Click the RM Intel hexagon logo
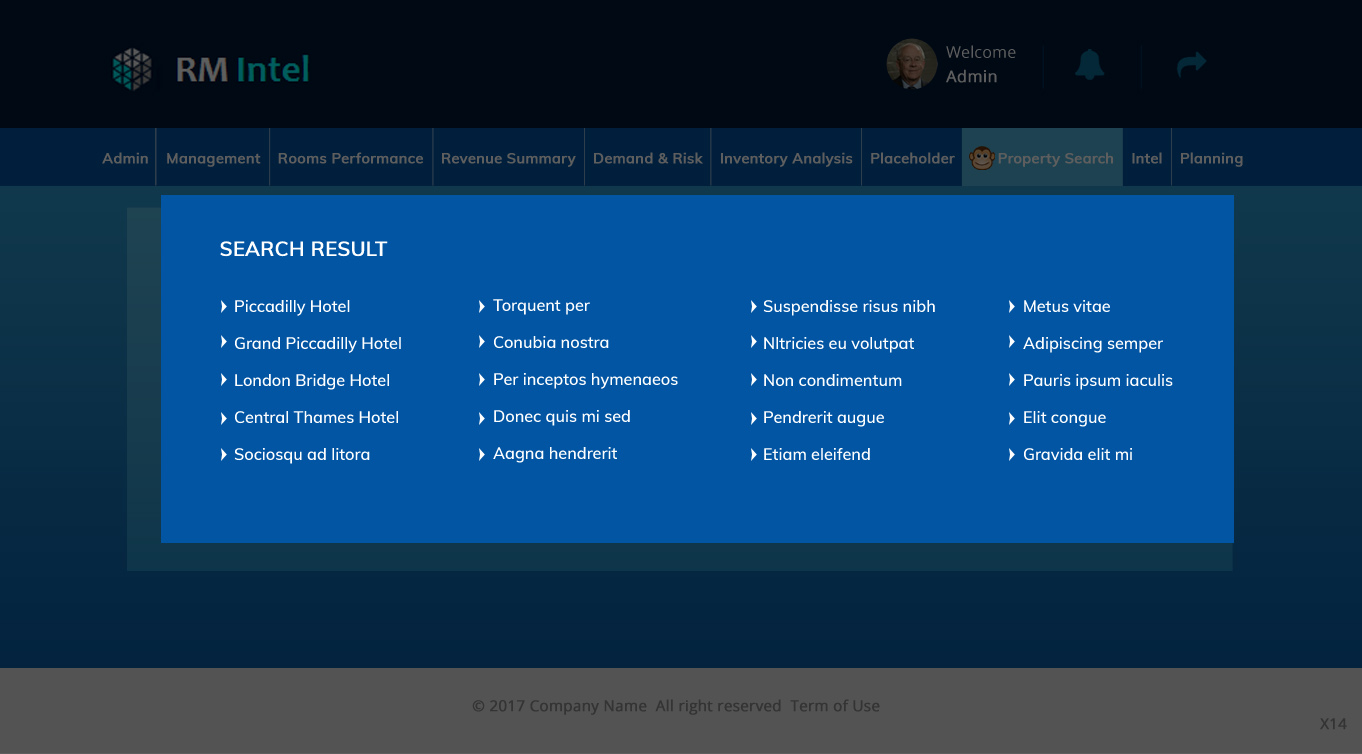The height and width of the screenshot is (754, 1362). coord(132,68)
